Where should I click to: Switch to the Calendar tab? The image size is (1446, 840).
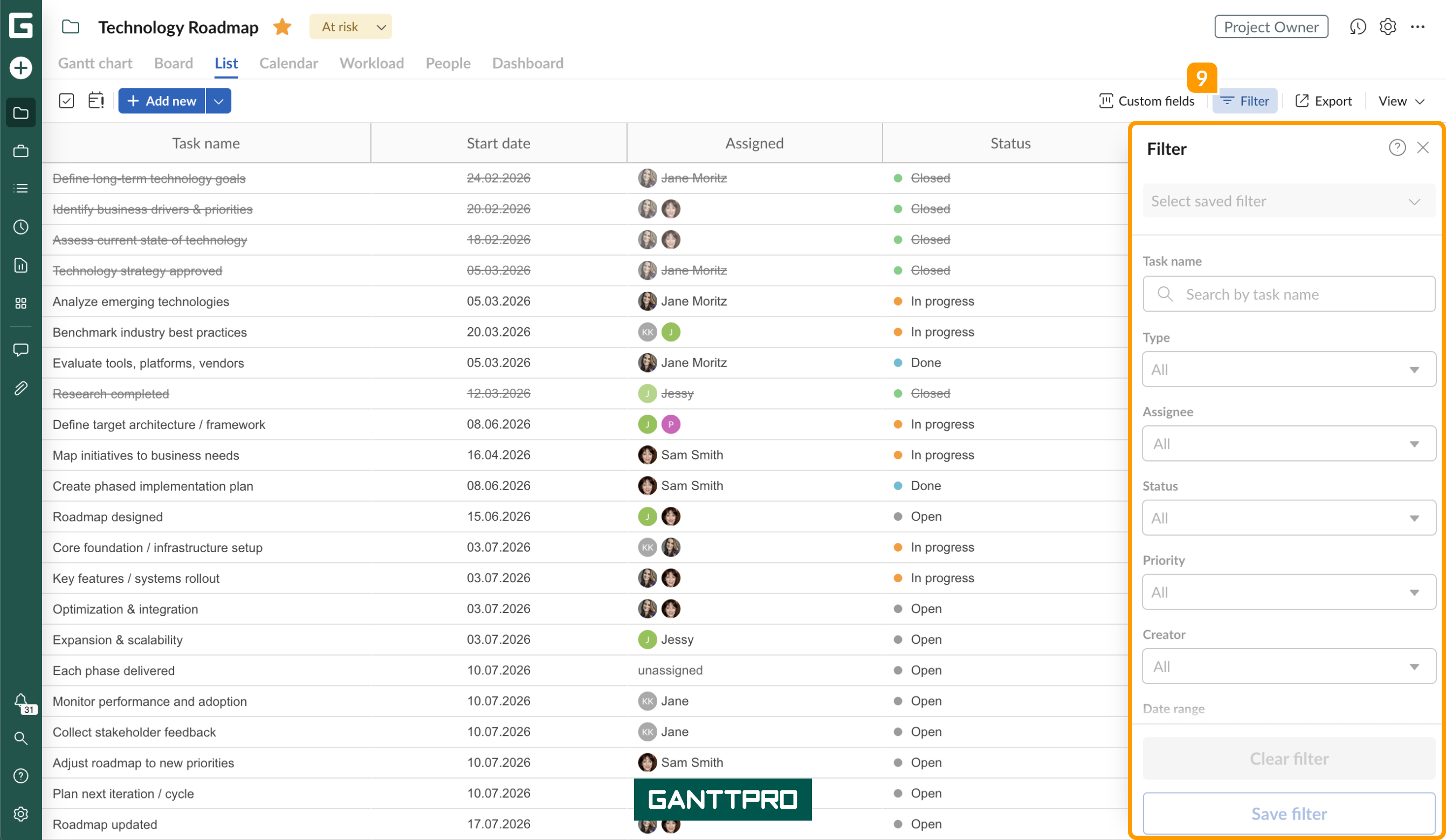point(288,63)
